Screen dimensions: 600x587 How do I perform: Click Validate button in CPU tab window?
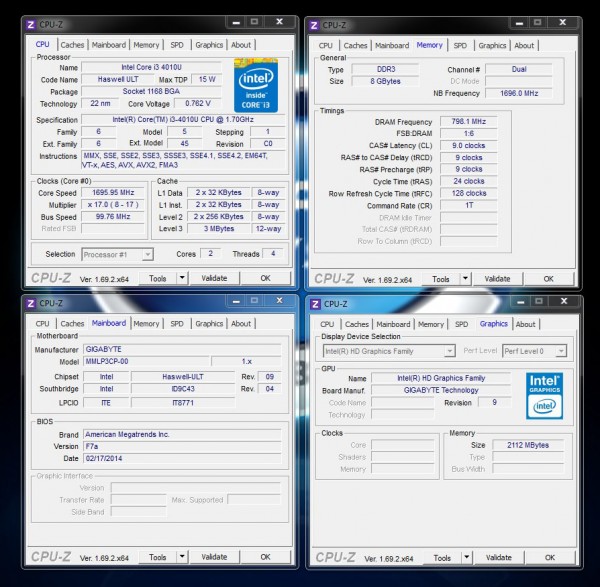214,278
